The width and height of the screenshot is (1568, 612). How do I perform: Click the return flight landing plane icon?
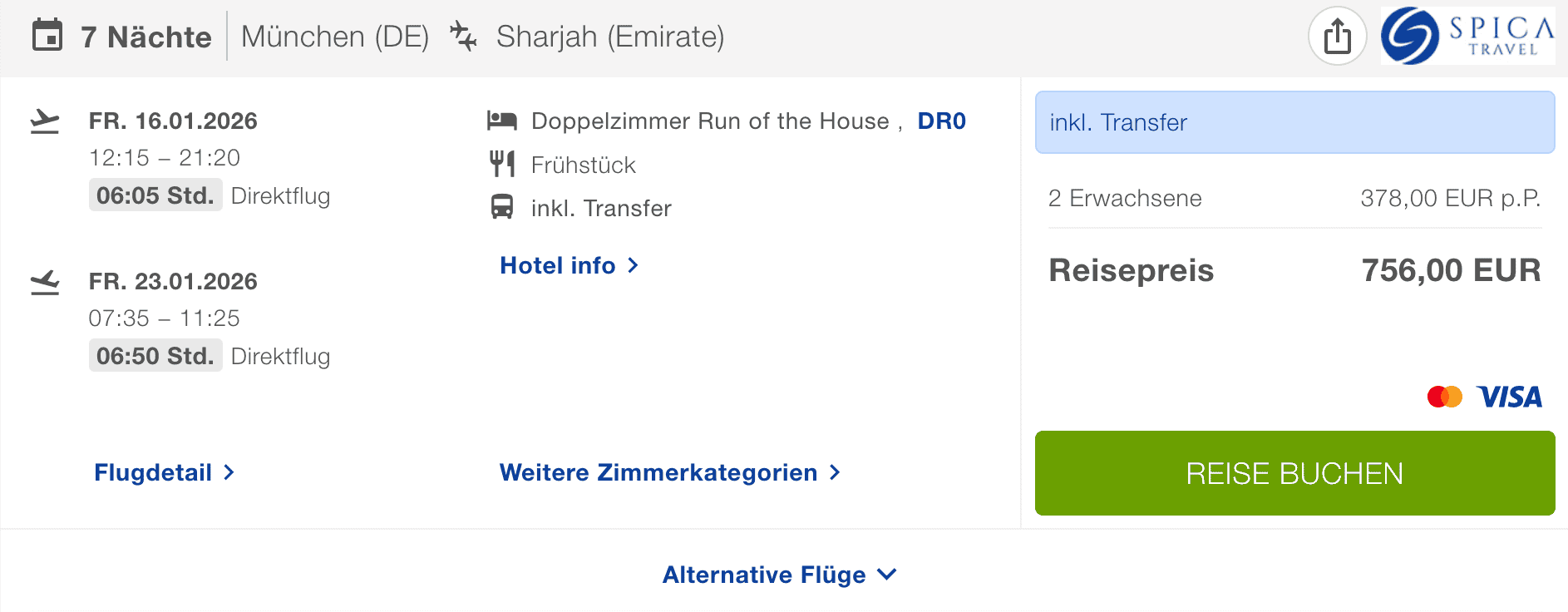[45, 283]
